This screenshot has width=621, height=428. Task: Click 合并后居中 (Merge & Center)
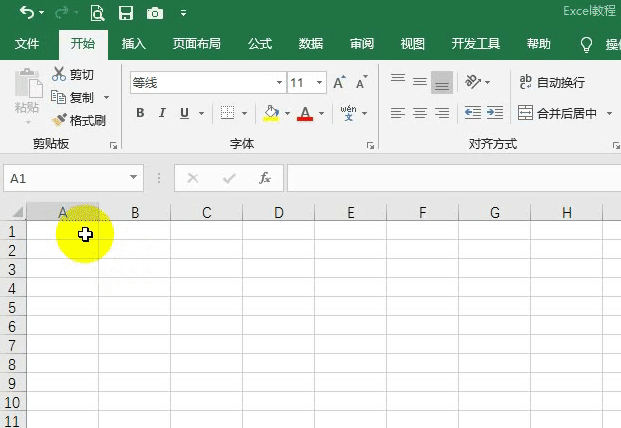(557, 114)
